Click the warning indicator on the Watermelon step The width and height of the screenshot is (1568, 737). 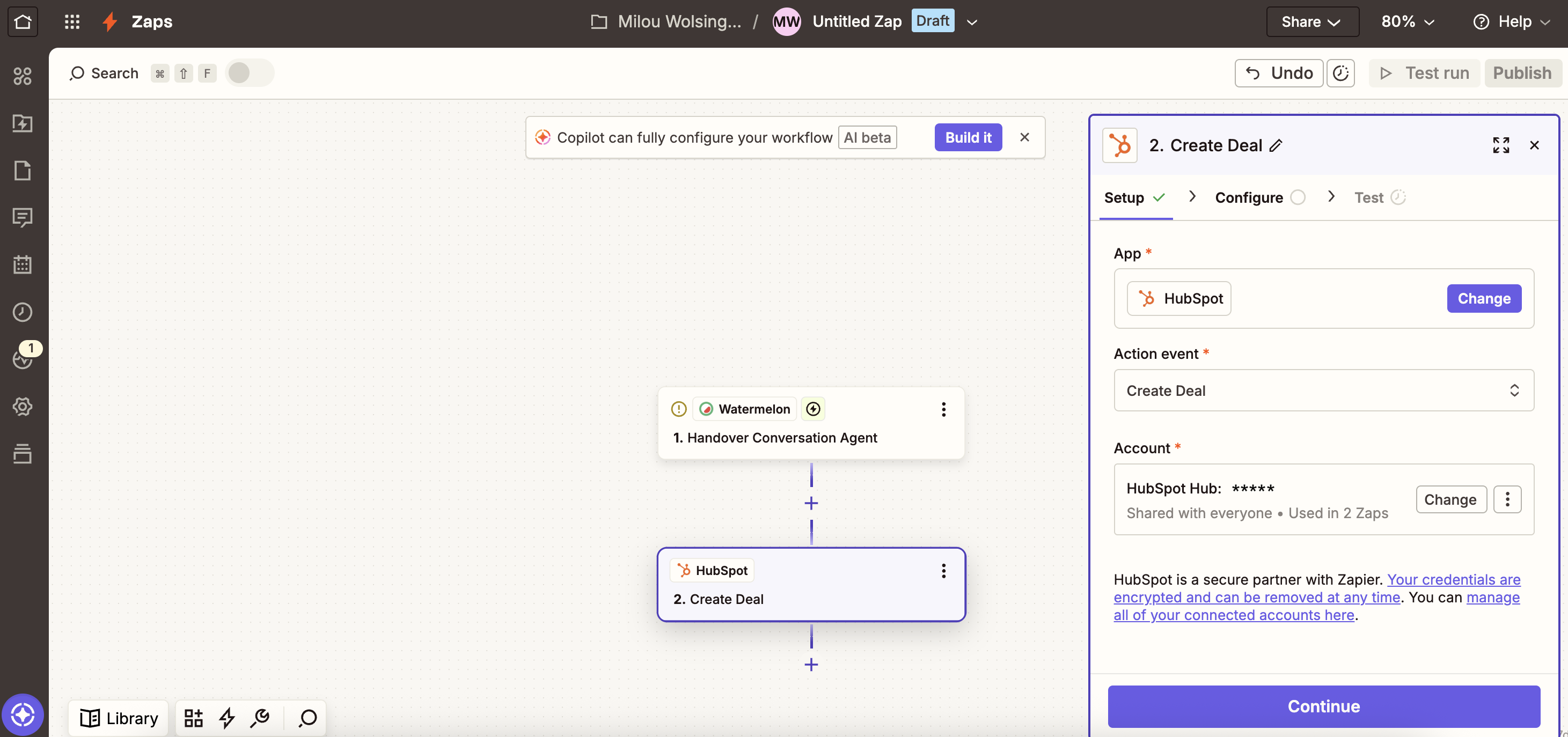(678, 409)
